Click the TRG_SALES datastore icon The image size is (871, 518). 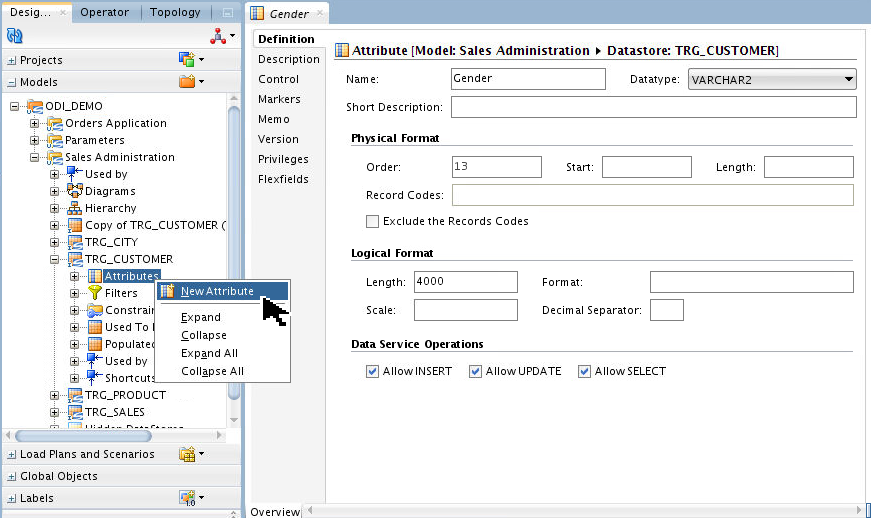coord(74,412)
